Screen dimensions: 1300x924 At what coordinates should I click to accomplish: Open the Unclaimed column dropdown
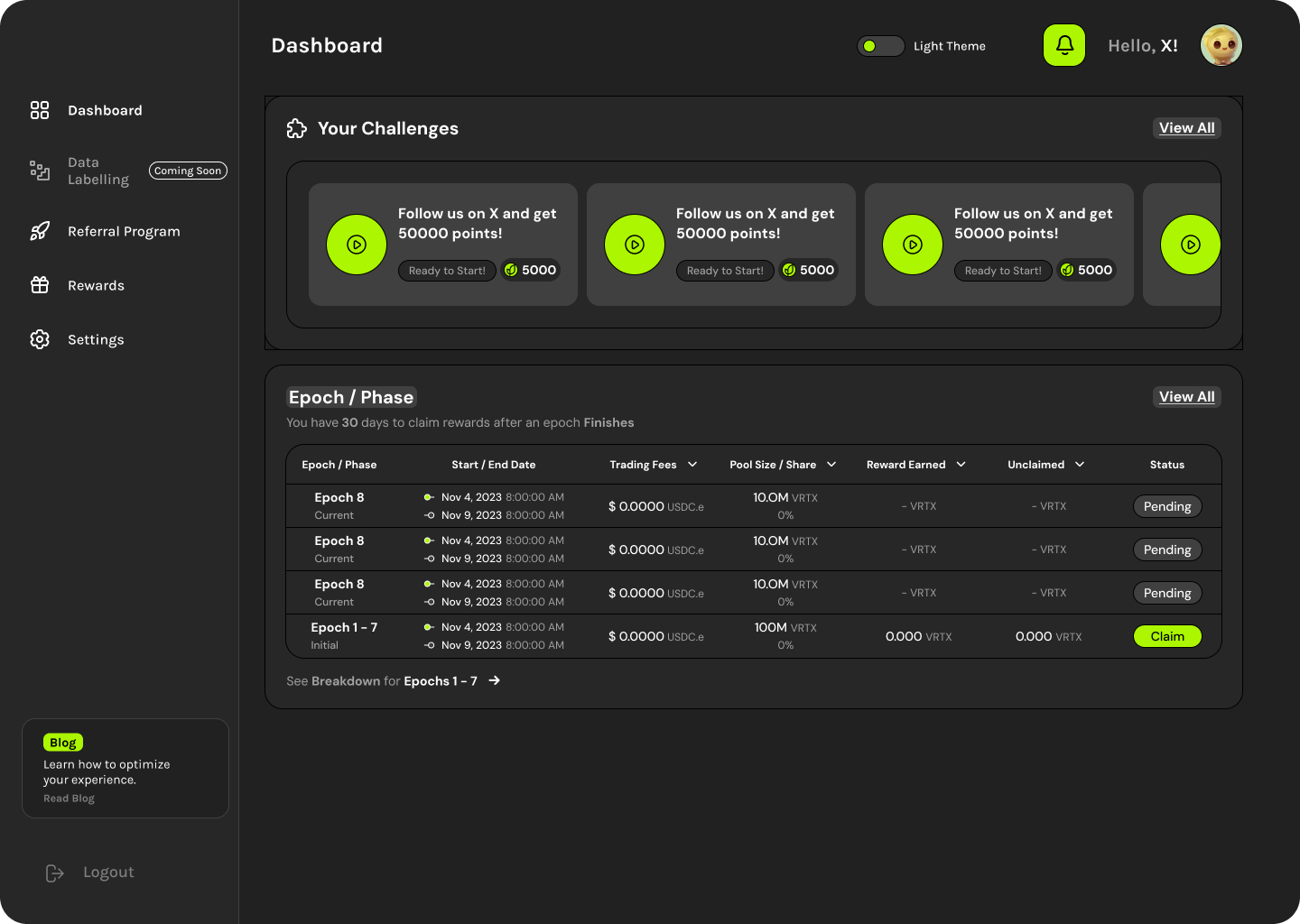(1080, 465)
